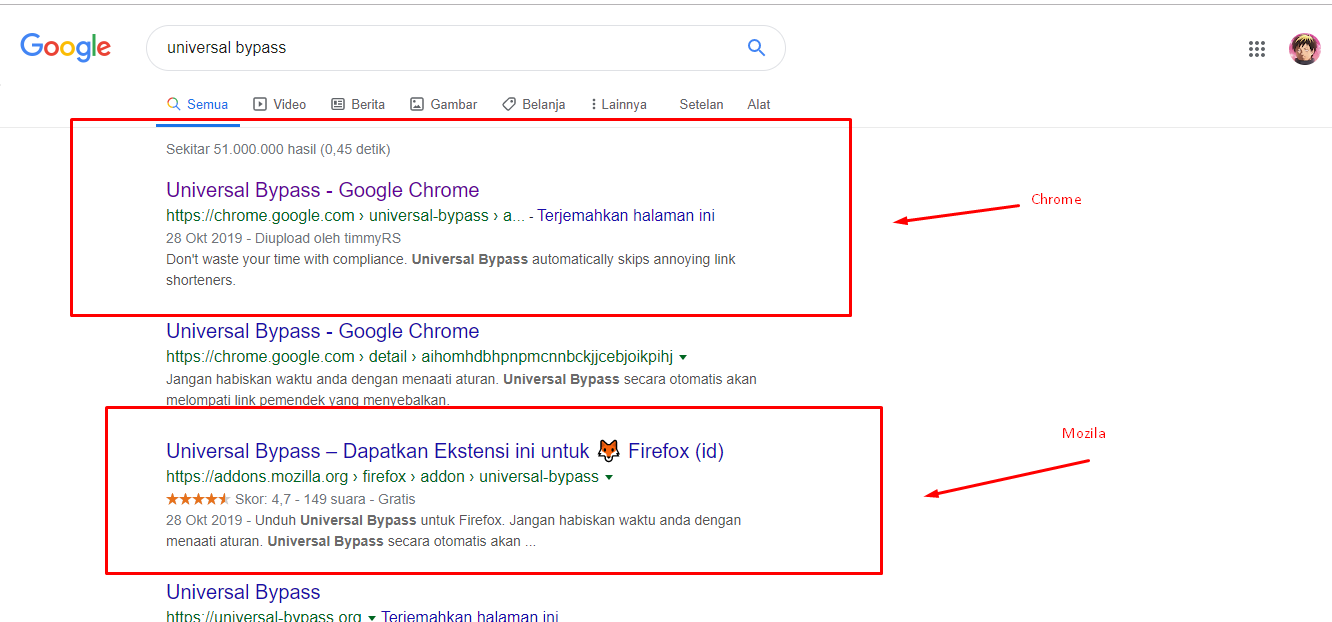
Task: Open Setelan settings
Action: [x=701, y=104]
